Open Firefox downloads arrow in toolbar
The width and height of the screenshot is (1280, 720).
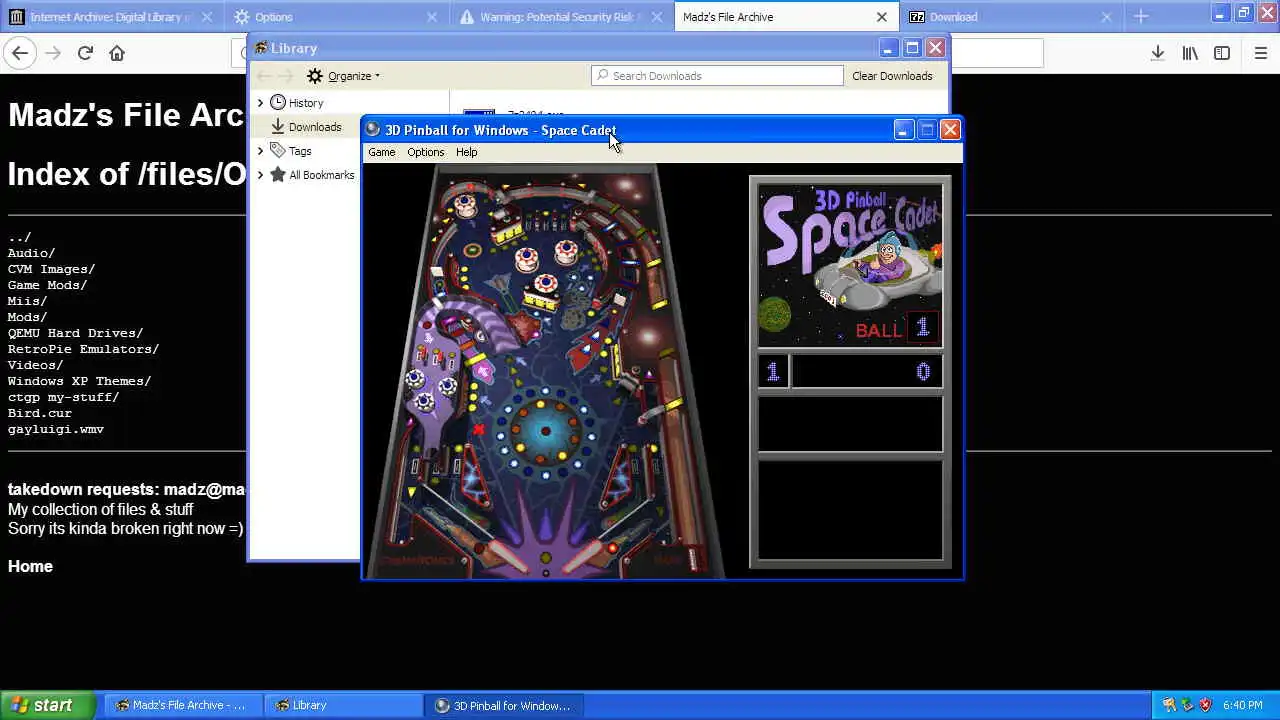(x=1158, y=53)
